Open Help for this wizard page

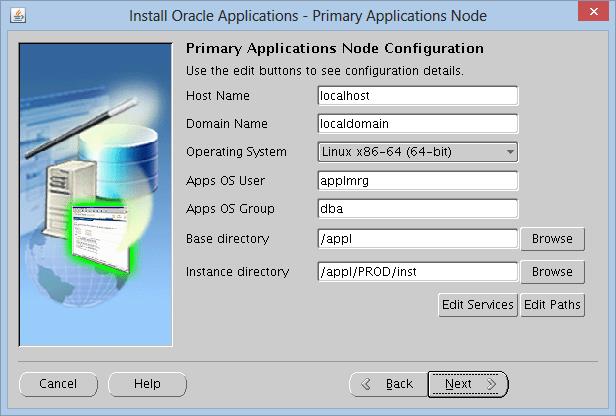tap(147, 384)
